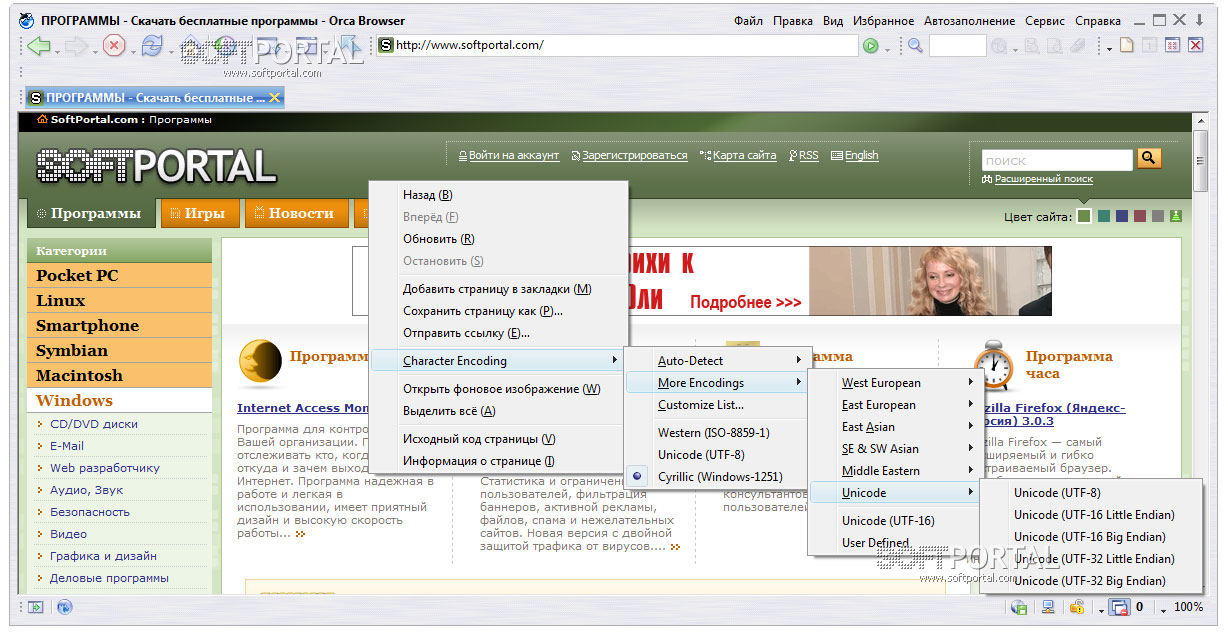Click the blue Reload page icon
Screen dimensions: 1228x634
point(152,45)
